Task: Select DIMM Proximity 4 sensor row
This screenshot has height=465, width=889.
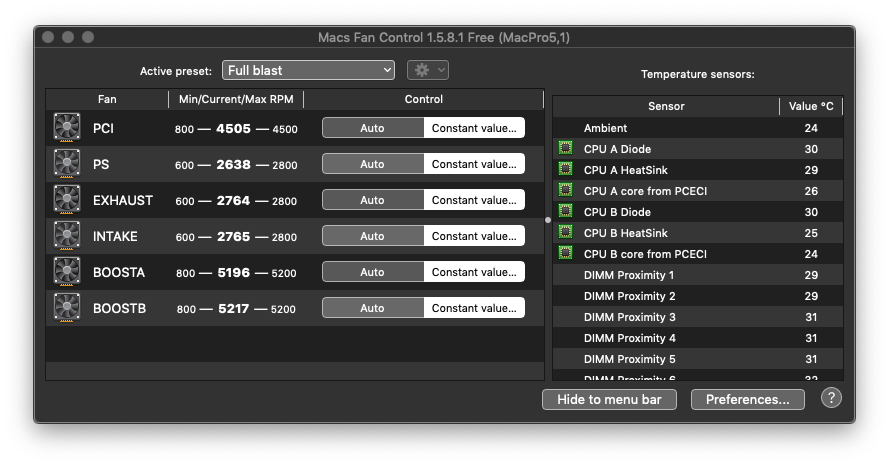Action: point(698,338)
